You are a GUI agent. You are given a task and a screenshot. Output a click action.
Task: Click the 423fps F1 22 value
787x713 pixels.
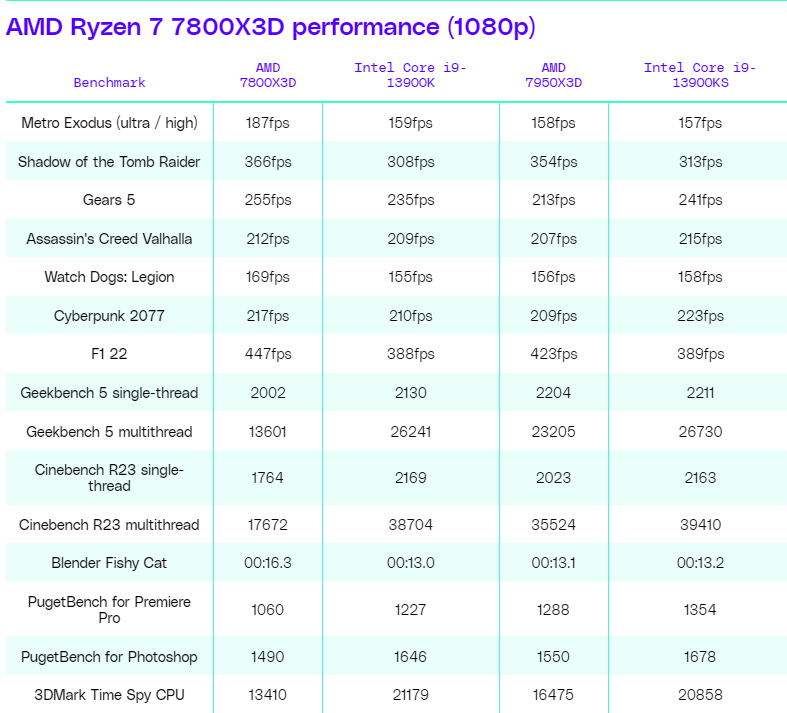coord(554,354)
